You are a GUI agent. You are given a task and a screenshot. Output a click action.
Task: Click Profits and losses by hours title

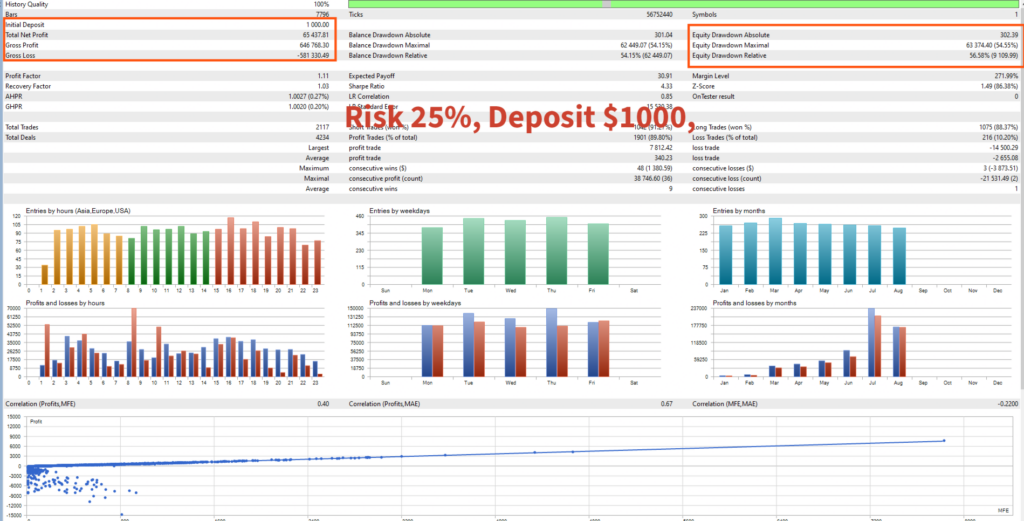click(x=65, y=303)
